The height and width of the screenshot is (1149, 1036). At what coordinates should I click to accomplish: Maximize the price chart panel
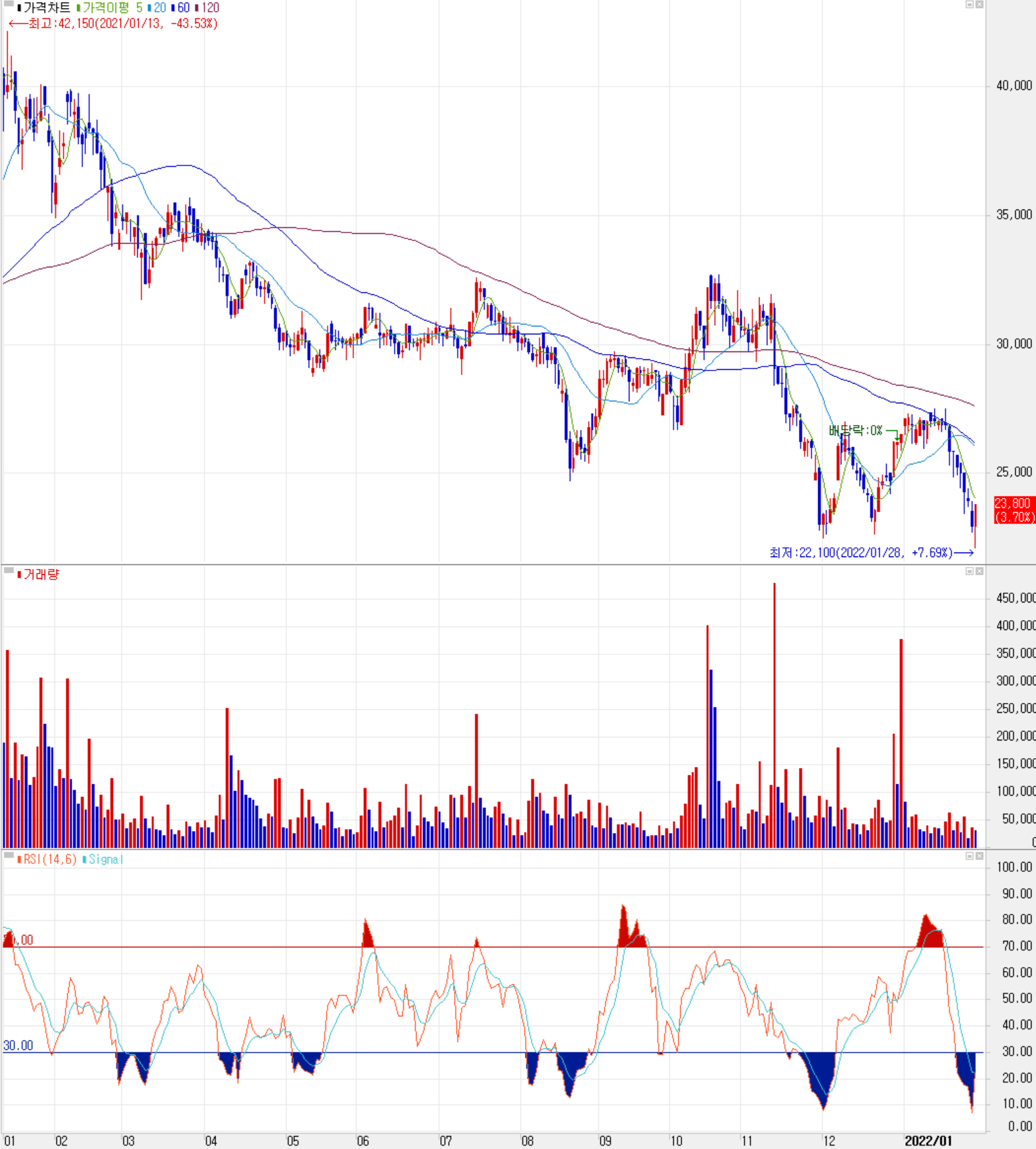tap(969, 5)
